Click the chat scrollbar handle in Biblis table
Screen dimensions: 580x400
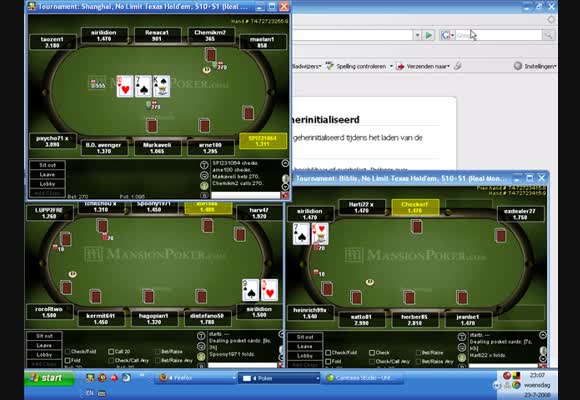(x=543, y=350)
